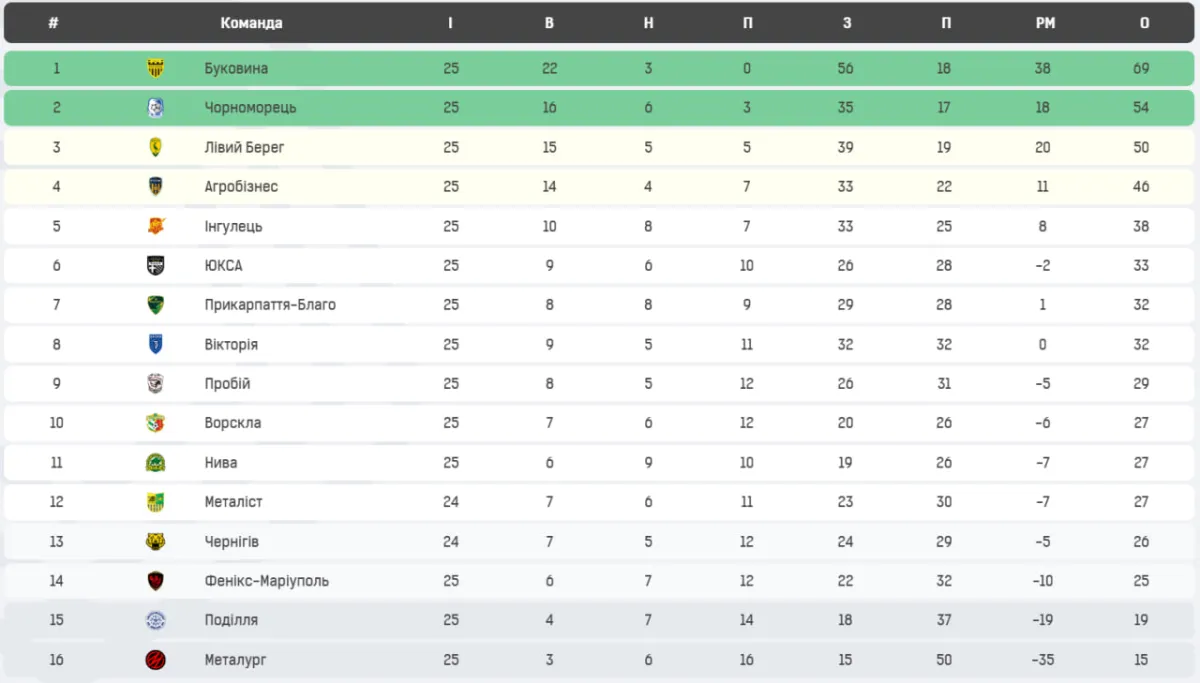Click the Прикарпаття-Благо crest icon
This screenshot has height=683, width=1200.
[x=156, y=305]
